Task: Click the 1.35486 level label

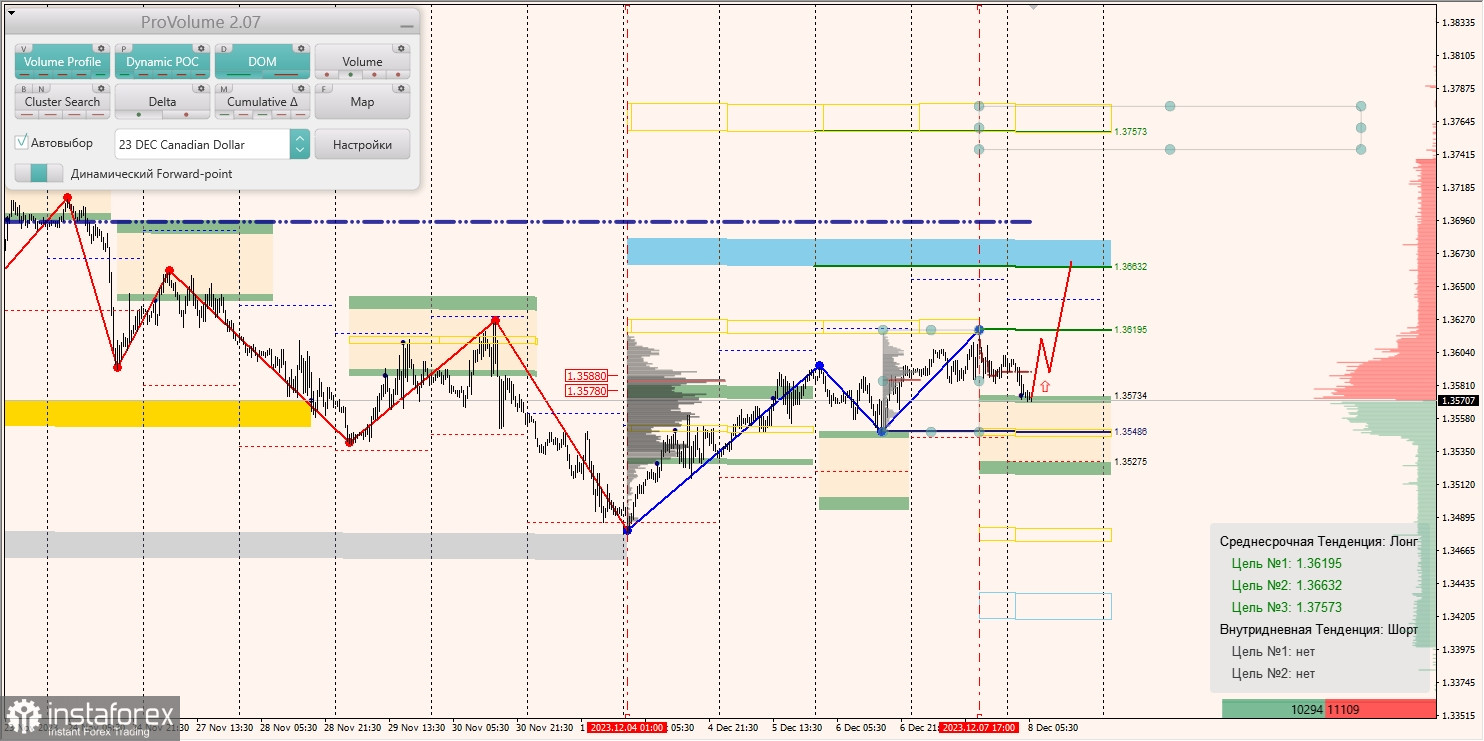Action: click(1131, 432)
